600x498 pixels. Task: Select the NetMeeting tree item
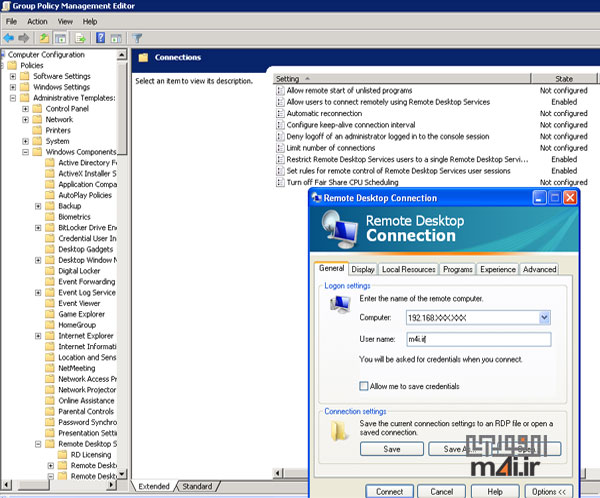point(77,368)
